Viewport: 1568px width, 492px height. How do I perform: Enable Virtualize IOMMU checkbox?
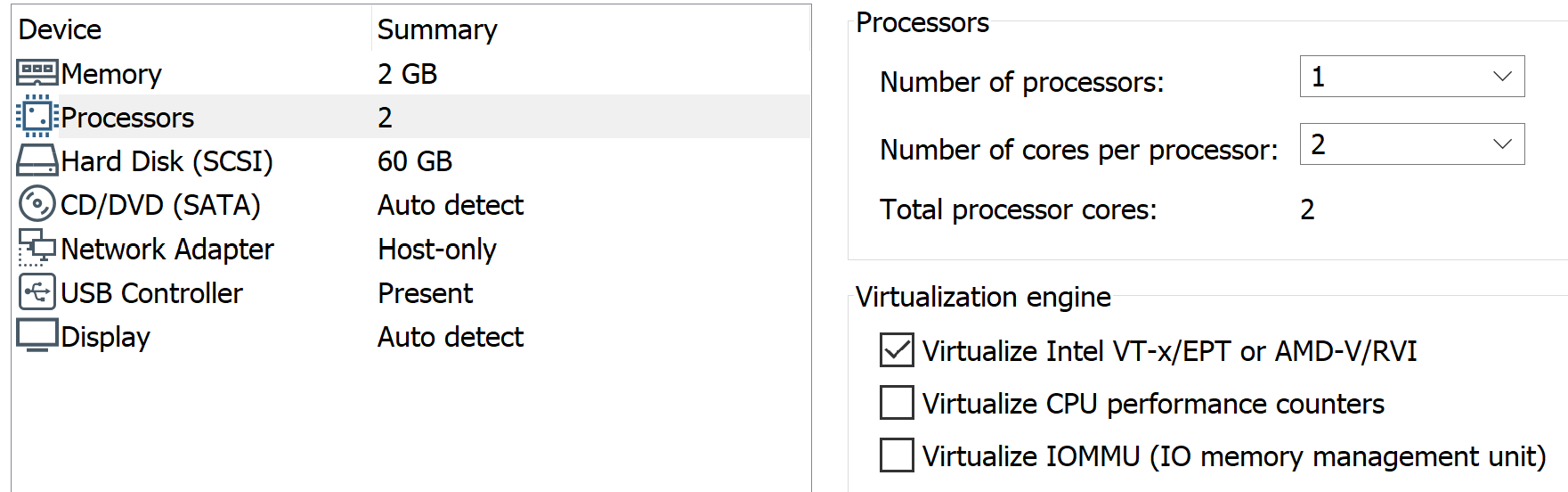[897, 455]
